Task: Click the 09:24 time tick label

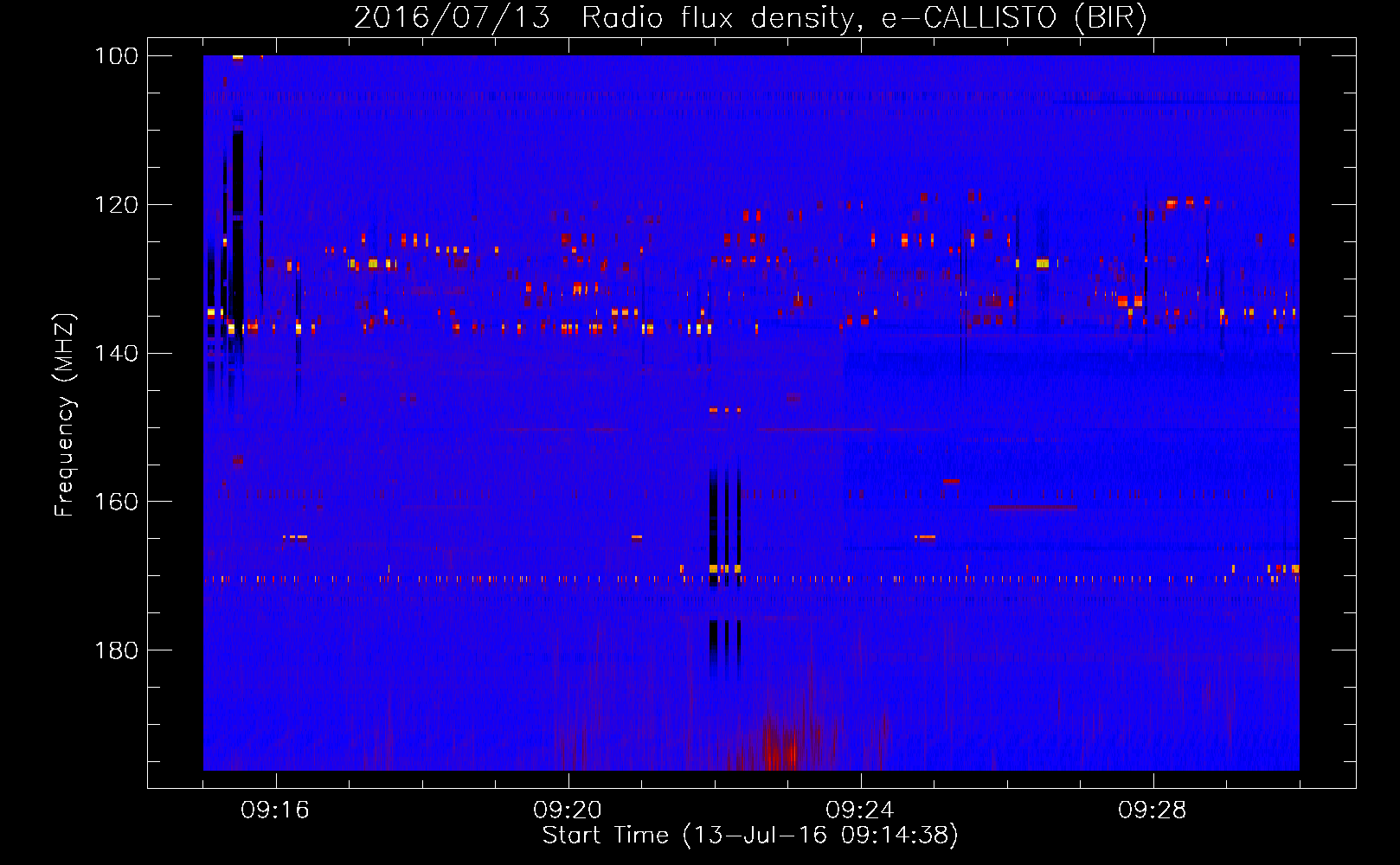Action: click(x=860, y=811)
